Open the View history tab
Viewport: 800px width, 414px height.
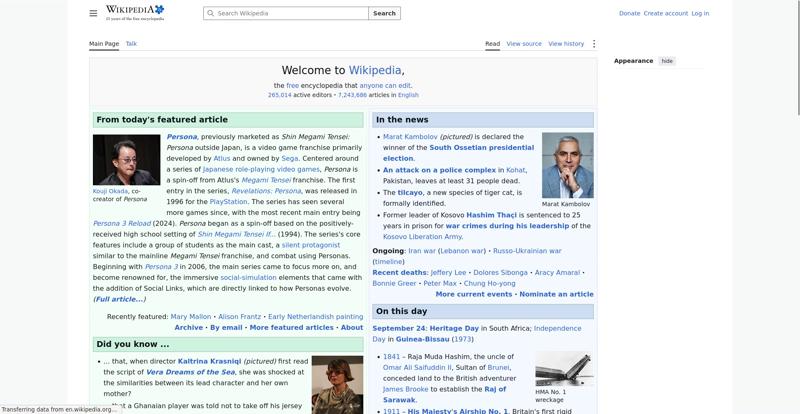click(566, 44)
